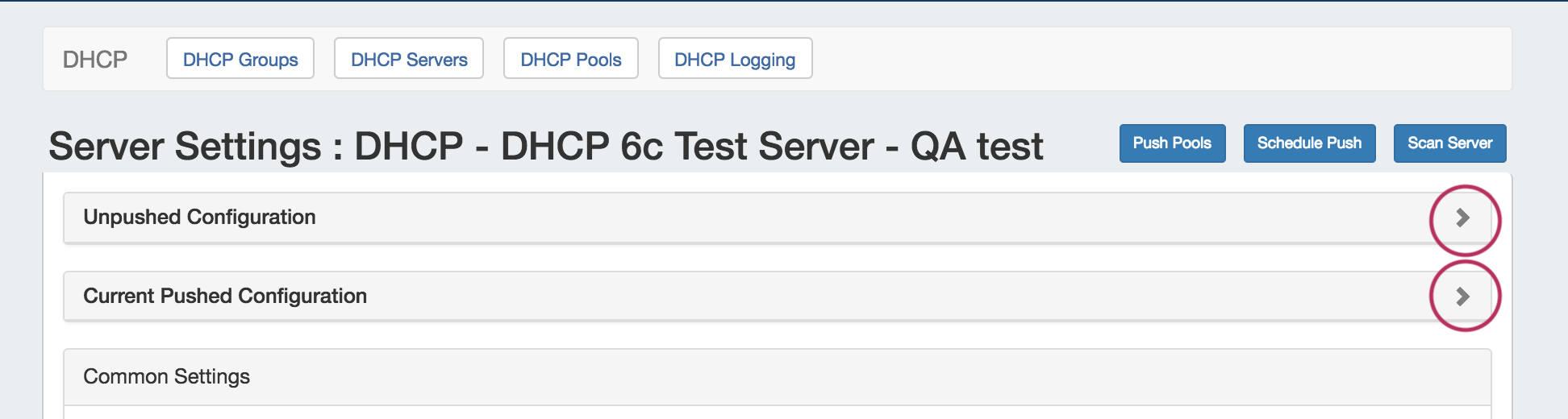Image resolution: width=1568 pixels, height=419 pixels.
Task: Click the 'Current Pushed Configuration' title text
Action: pos(225,297)
